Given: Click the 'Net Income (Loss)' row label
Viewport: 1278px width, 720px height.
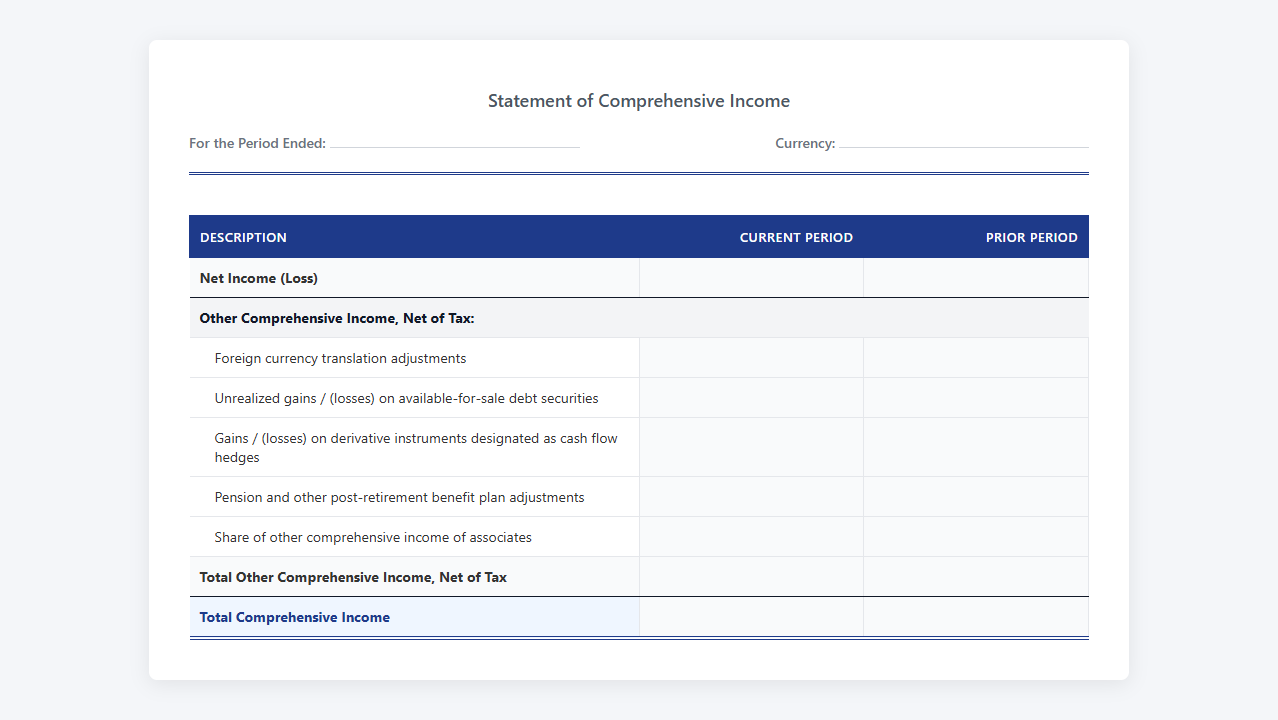Looking at the screenshot, I should (x=259, y=278).
